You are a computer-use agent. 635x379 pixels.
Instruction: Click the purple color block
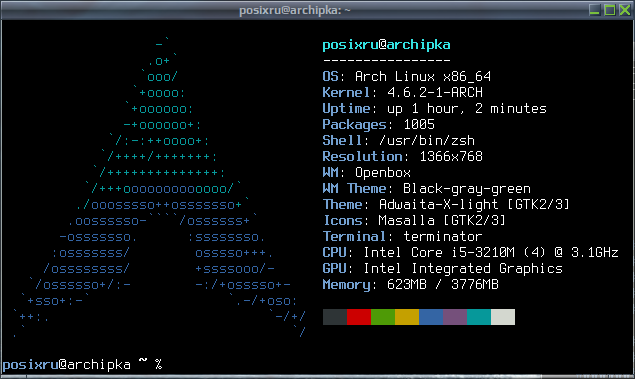(x=455, y=317)
